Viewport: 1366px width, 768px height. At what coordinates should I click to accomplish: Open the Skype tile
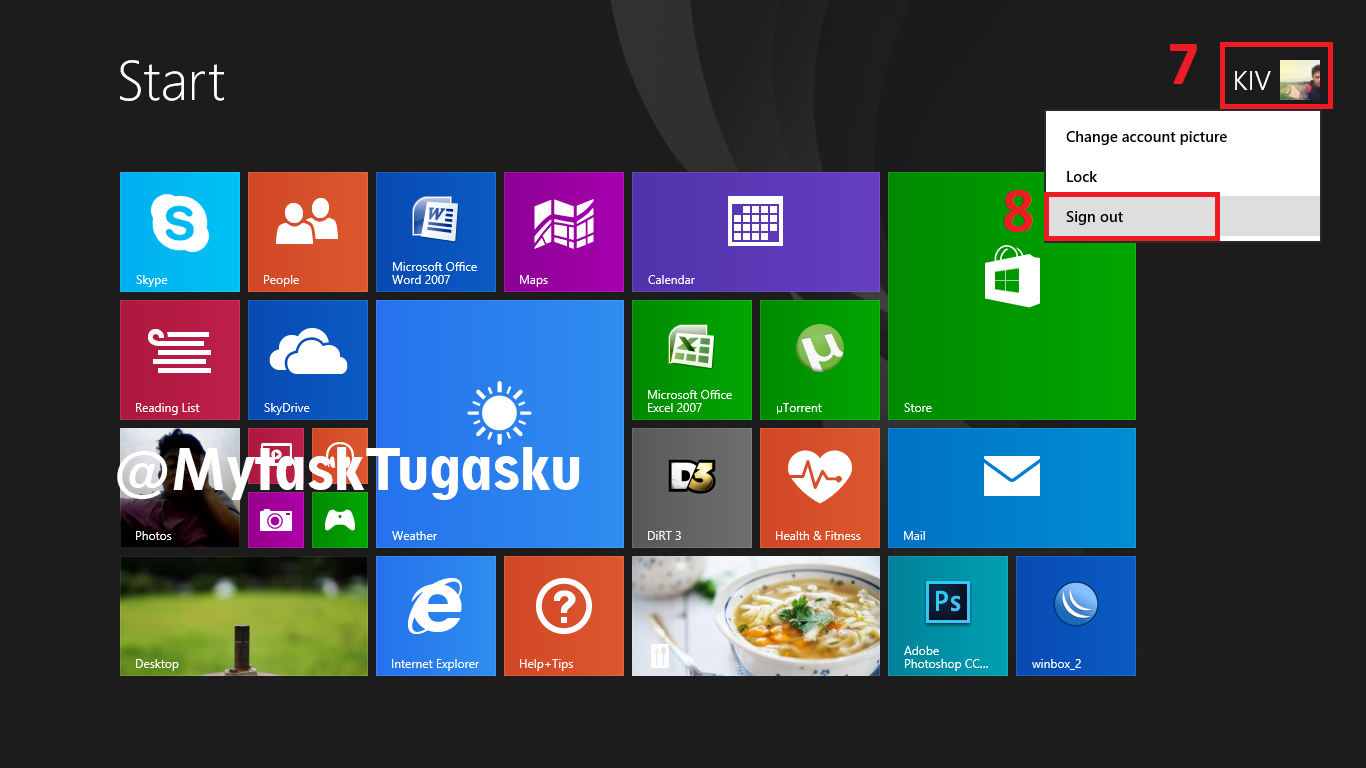pos(180,232)
